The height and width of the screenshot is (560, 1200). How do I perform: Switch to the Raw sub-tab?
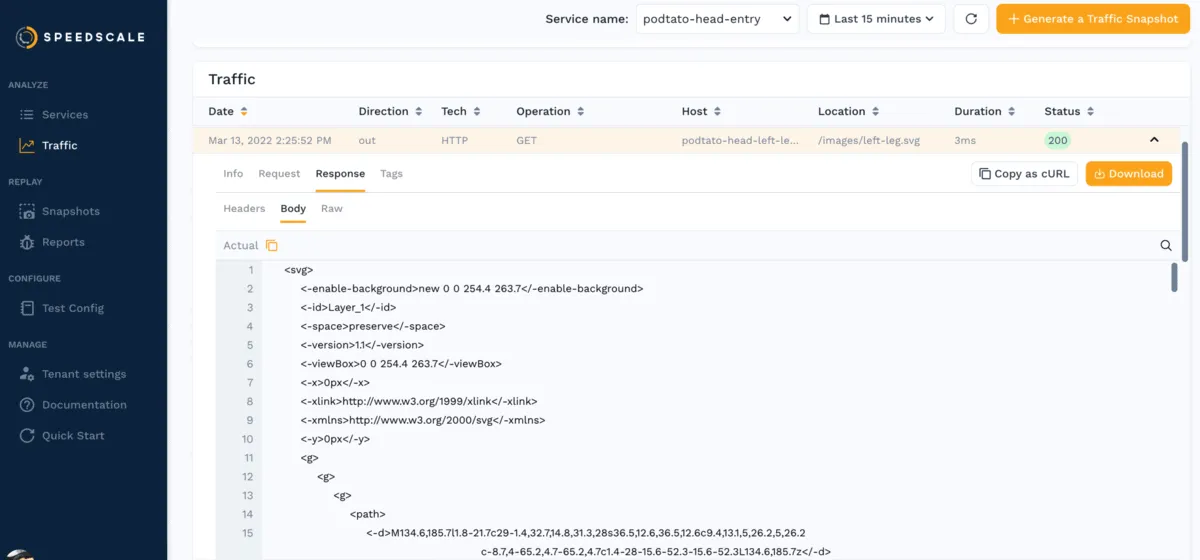tap(332, 209)
